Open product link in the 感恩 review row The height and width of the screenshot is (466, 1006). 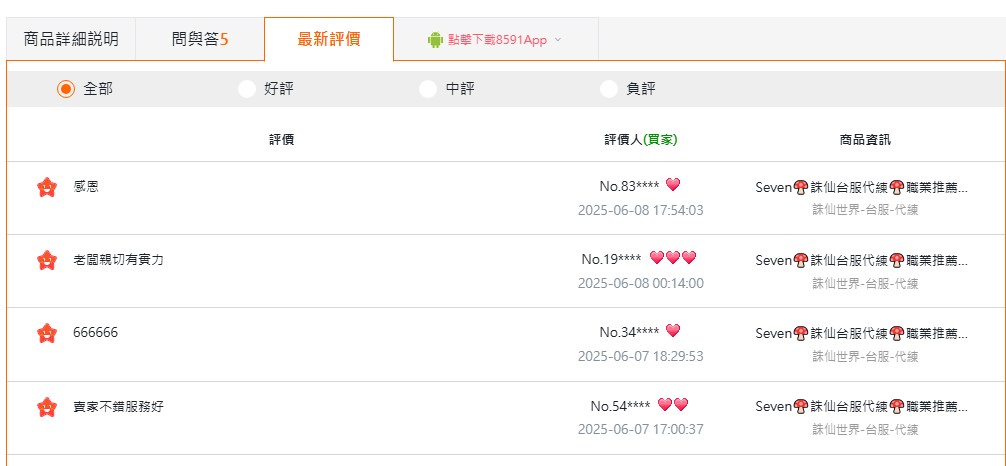coord(861,188)
